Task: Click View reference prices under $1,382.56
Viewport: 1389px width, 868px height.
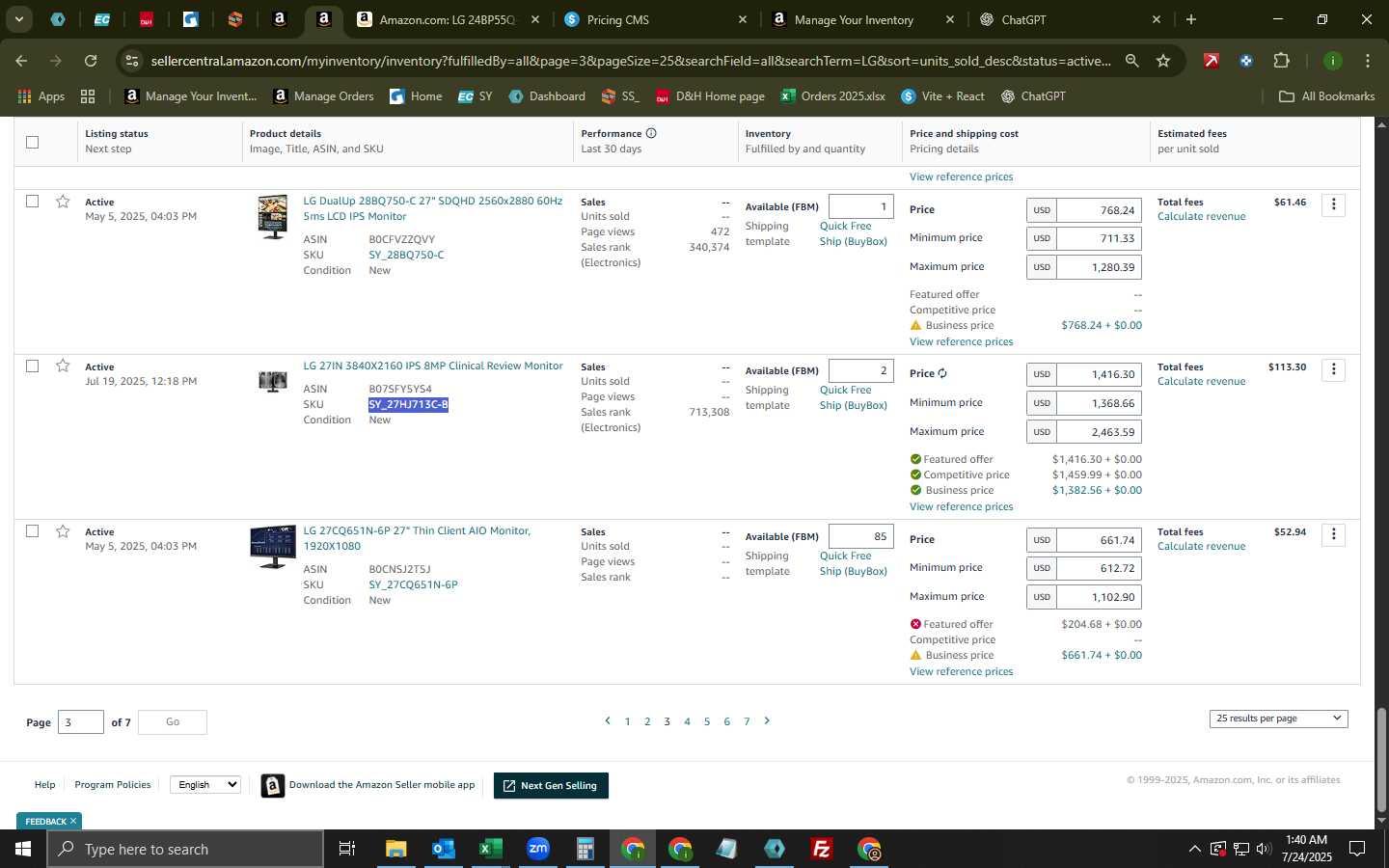Action: pos(961,506)
